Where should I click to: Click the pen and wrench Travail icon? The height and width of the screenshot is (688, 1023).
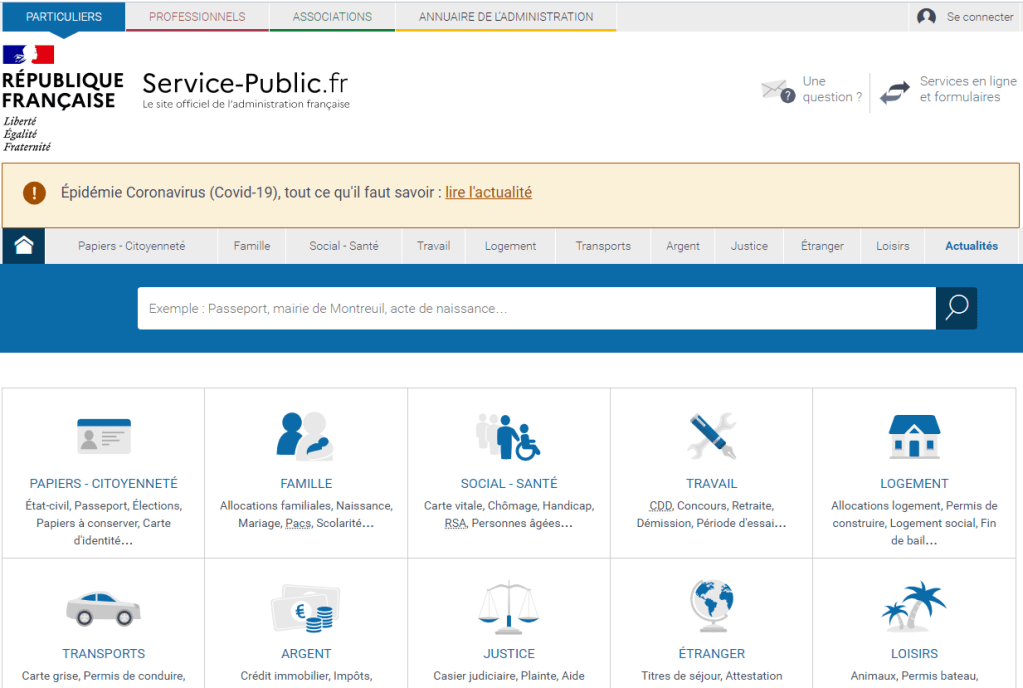click(x=711, y=436)
